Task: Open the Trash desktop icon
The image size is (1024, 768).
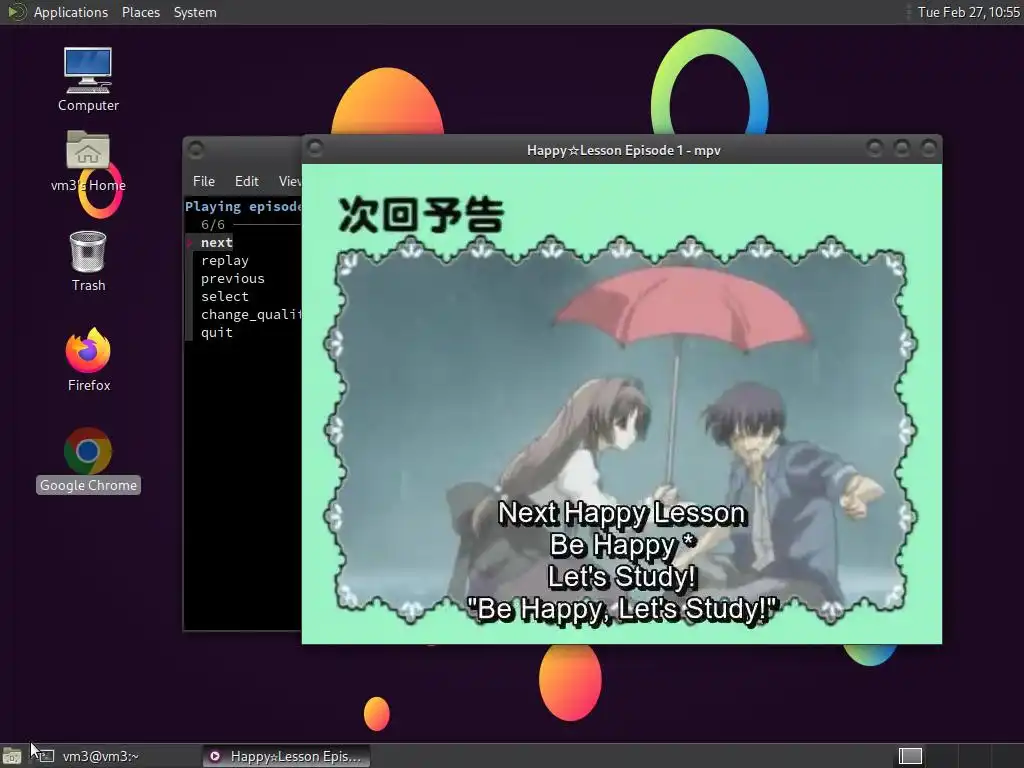Action: pyautogui.click(x=88, y=261)
